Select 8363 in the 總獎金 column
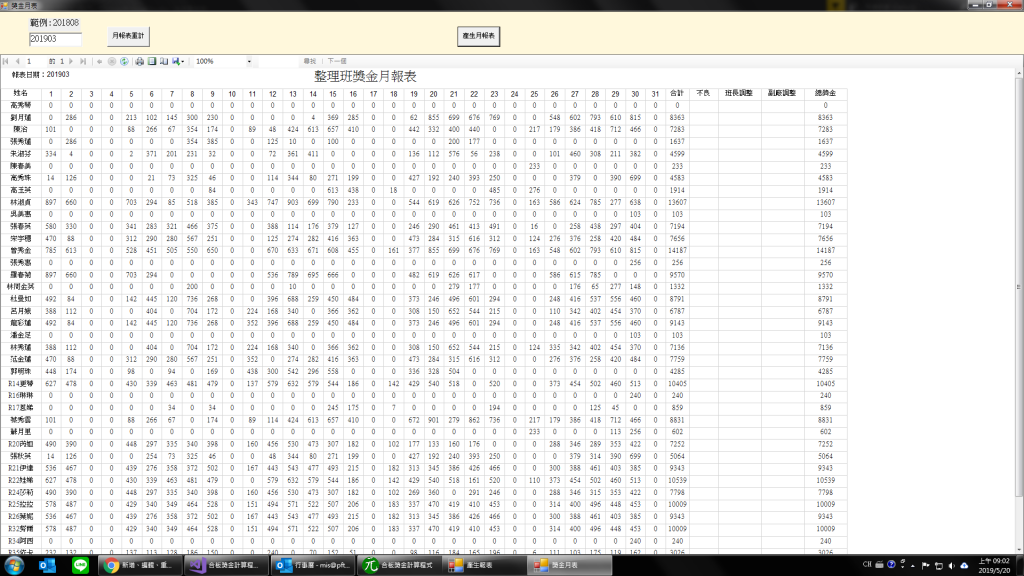 (825, 118)
